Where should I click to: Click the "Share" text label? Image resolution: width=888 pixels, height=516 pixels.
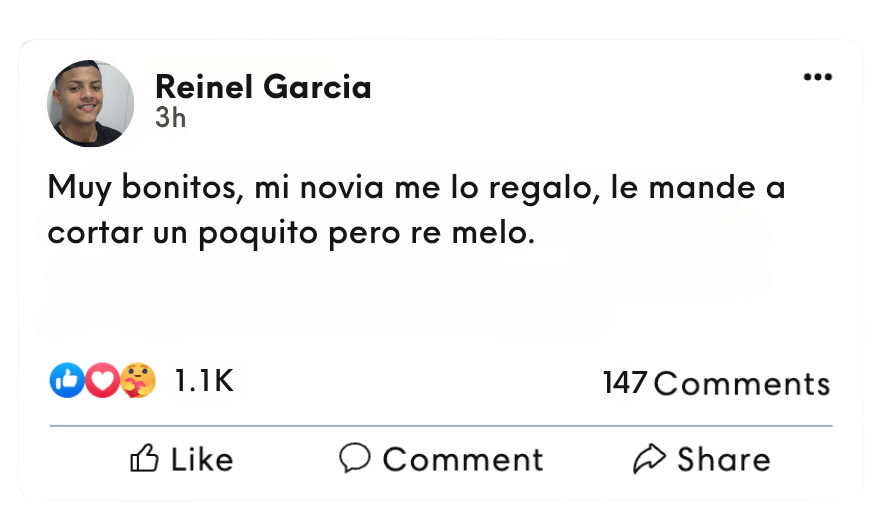coord(724,459)
